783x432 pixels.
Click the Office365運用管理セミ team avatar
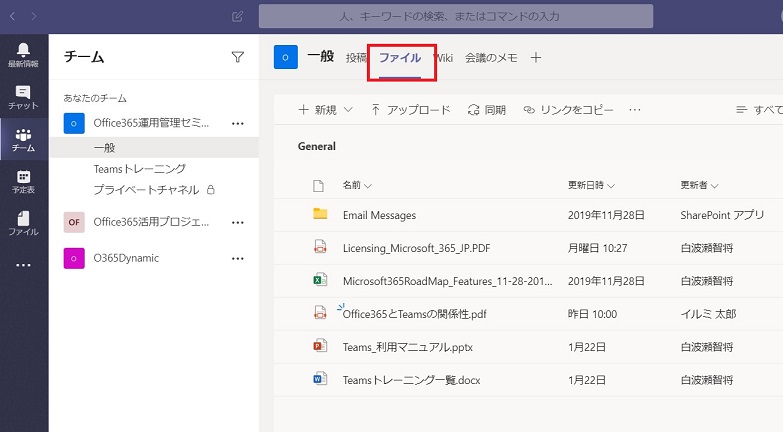click(x=74, y=123)
